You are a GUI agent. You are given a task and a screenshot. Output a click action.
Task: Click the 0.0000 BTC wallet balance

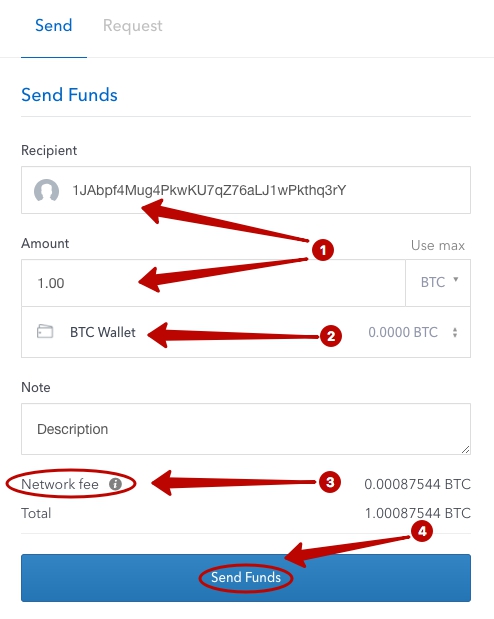pos(403,332)
